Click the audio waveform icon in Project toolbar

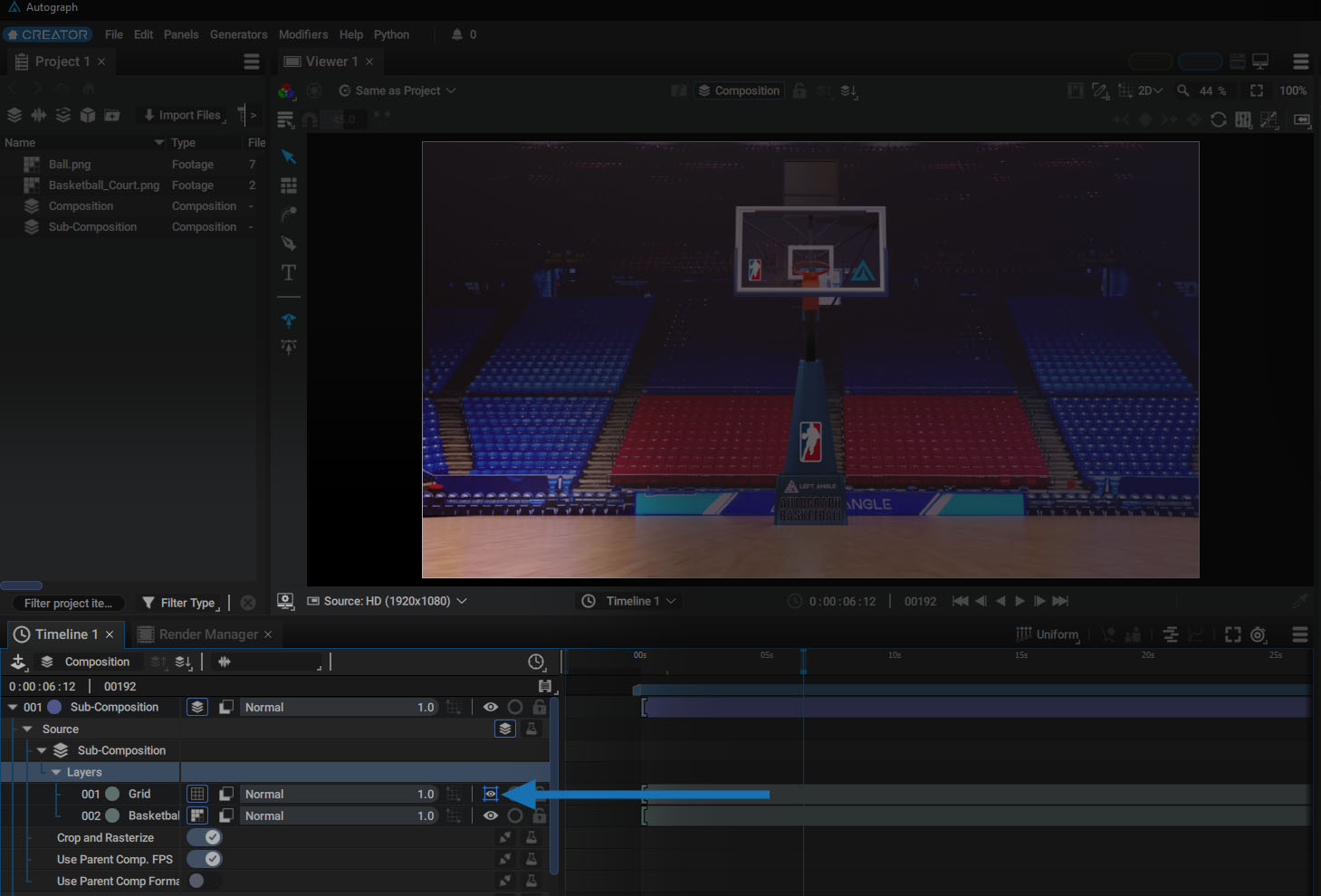point(39,115)
